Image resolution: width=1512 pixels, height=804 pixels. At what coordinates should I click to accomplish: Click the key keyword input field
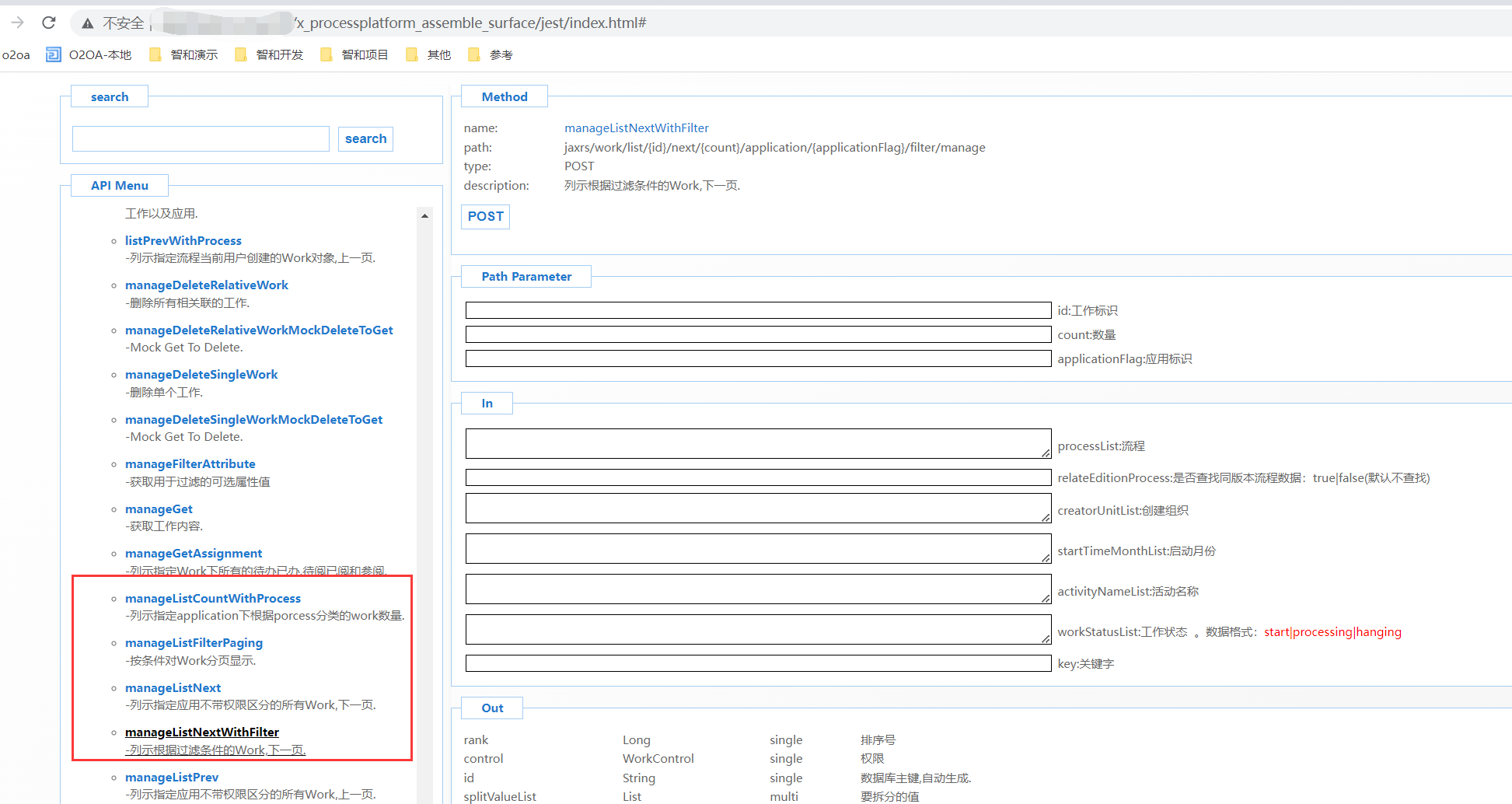758,663
